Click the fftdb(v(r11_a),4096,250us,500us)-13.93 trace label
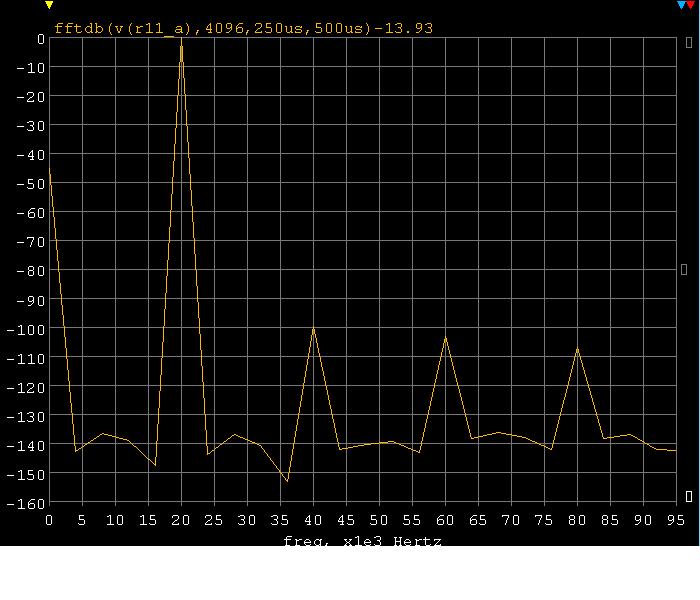Screen dimensions: 700x600 pyautogui.click(x=243, y=29)
